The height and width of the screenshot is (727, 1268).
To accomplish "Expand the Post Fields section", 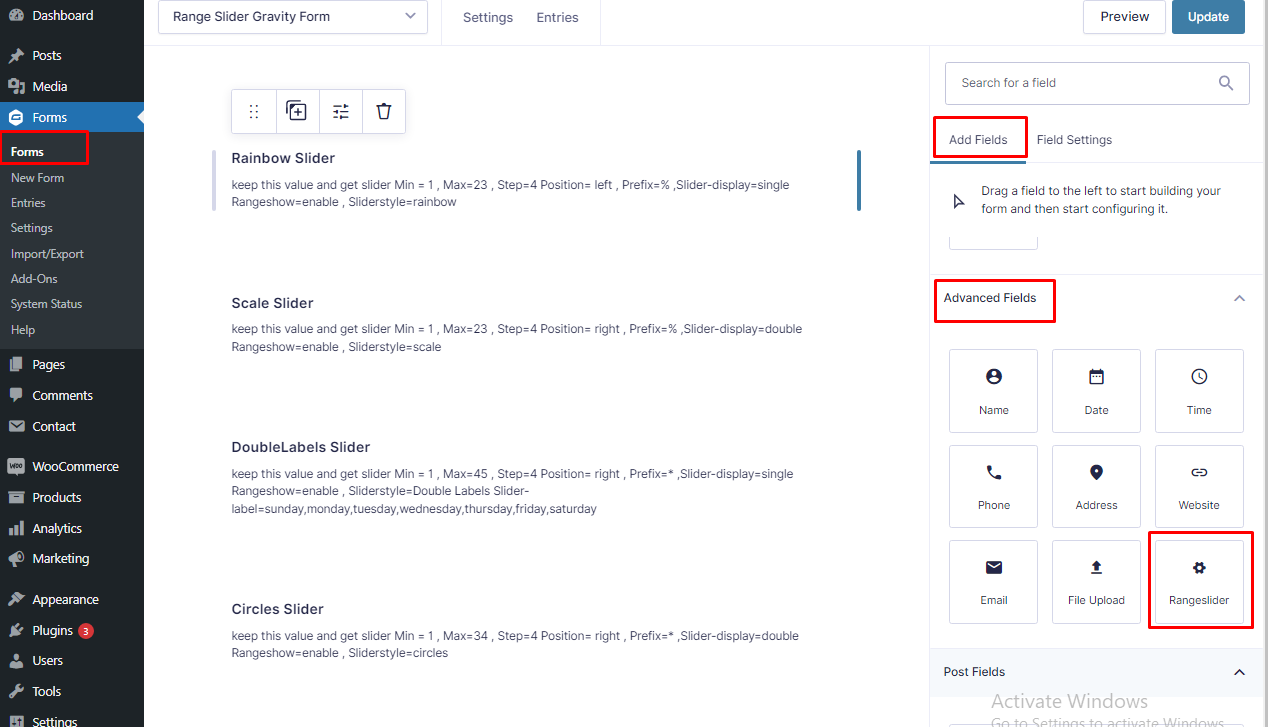I will coord(1239,672).
